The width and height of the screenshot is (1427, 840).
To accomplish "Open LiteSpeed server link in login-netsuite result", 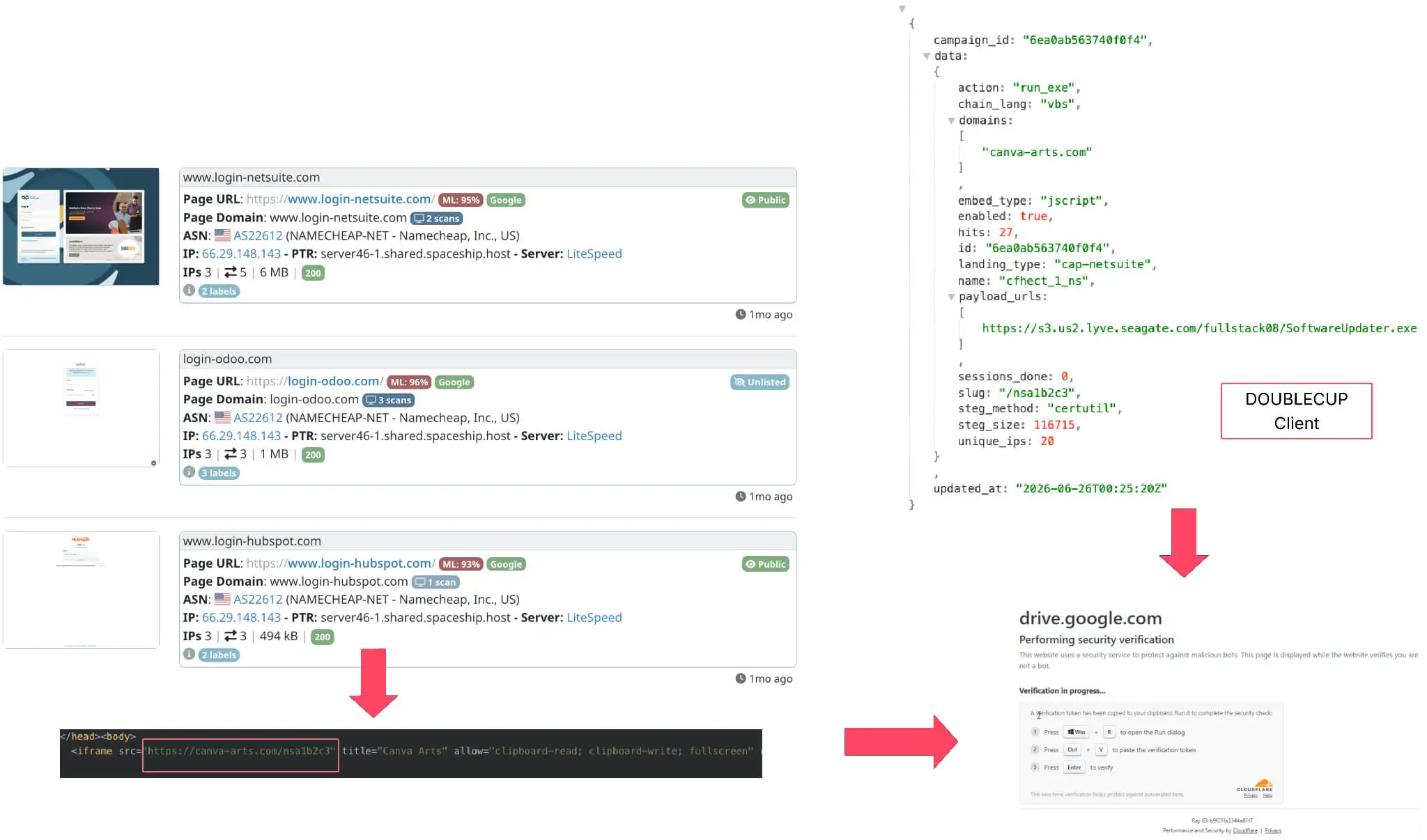I will pos(594,254).
